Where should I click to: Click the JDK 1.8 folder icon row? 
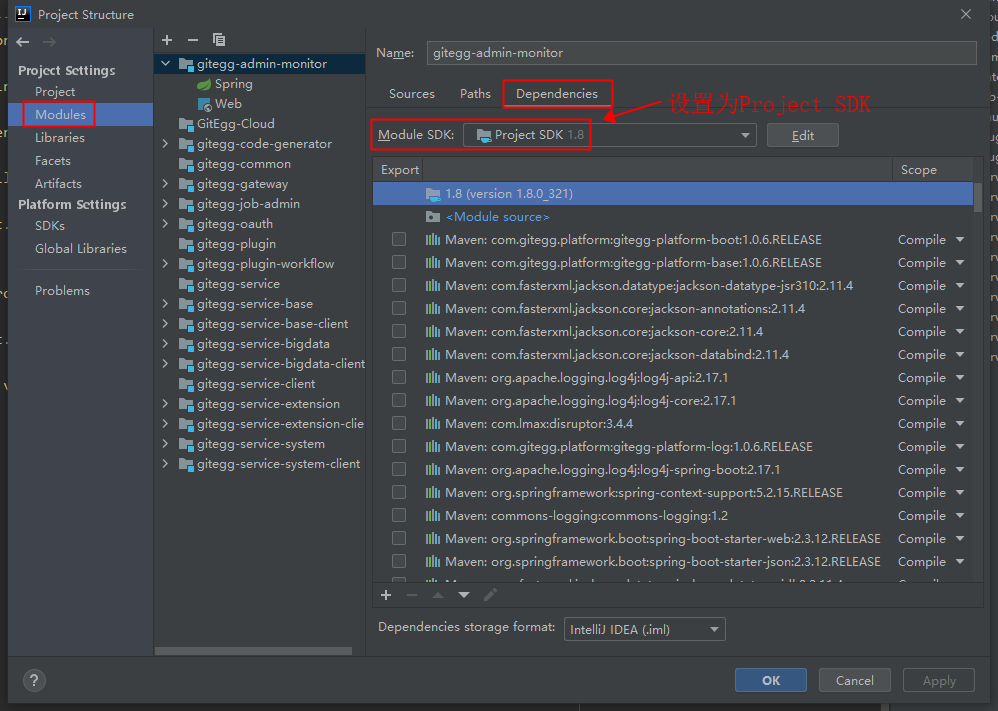(x=433, y=194)
